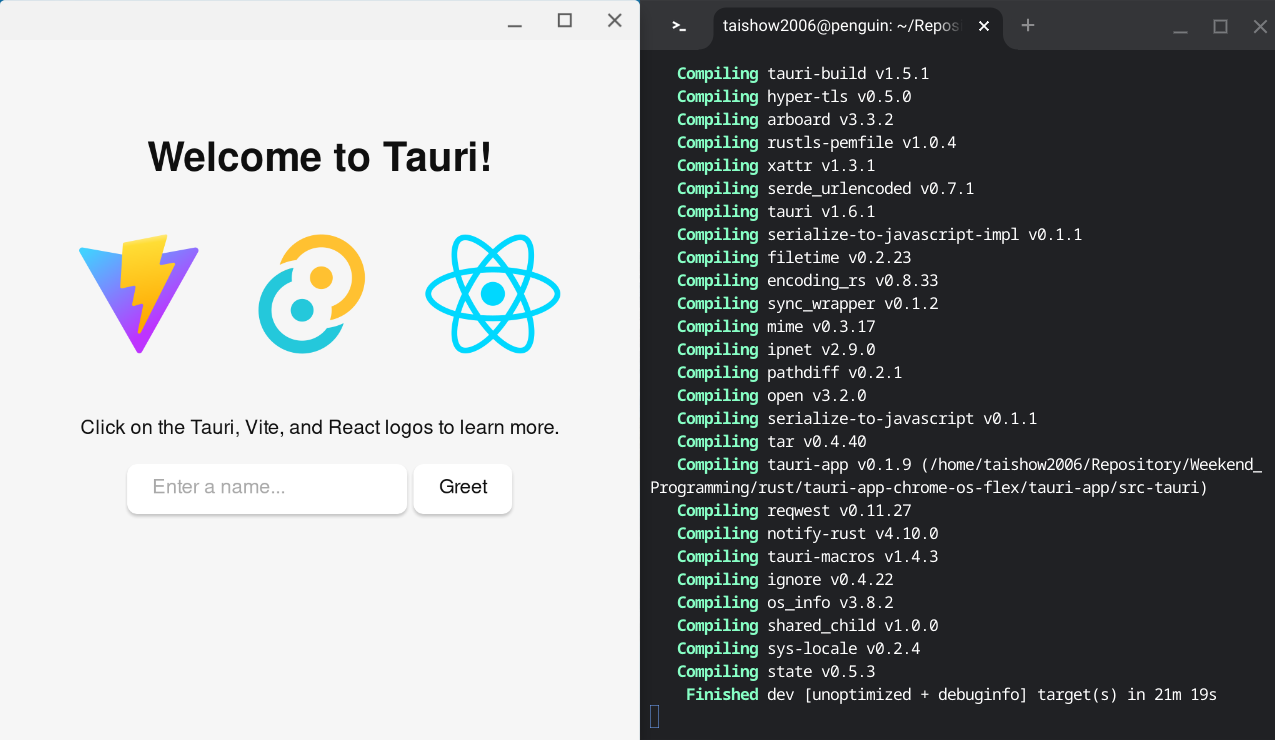Focus the "Enter a name..." field
This screenshot has height=740, width=1275.
(267, 488)
